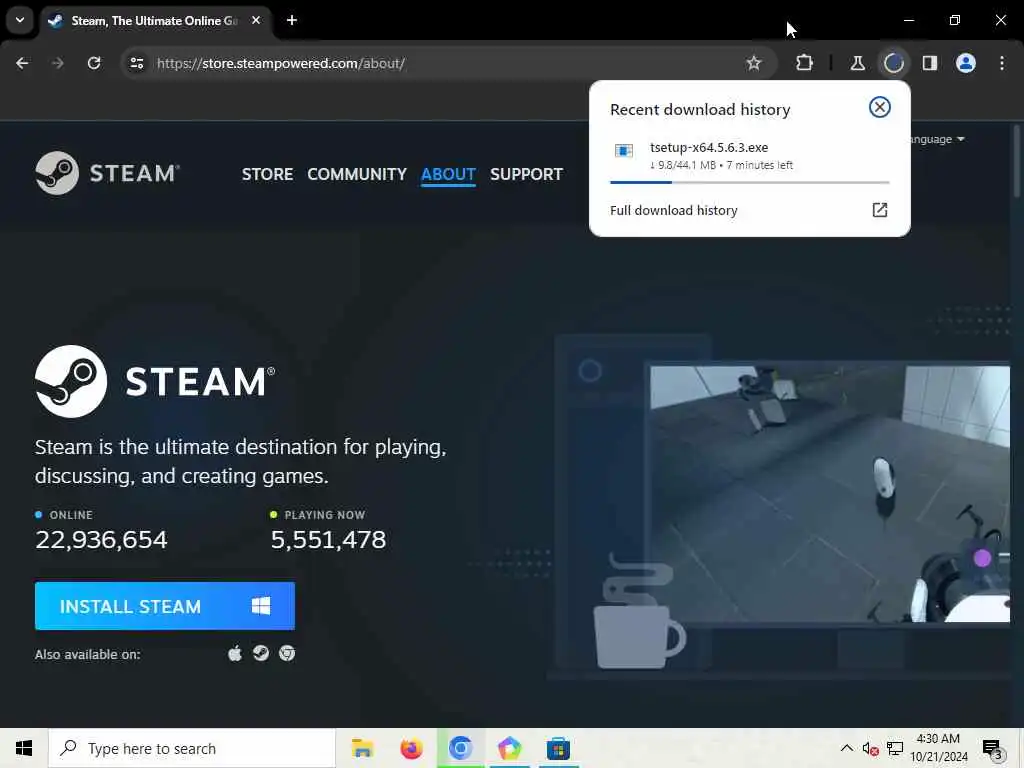
Task: Open the tab search dropdown arrow
Action: (20, 20)
